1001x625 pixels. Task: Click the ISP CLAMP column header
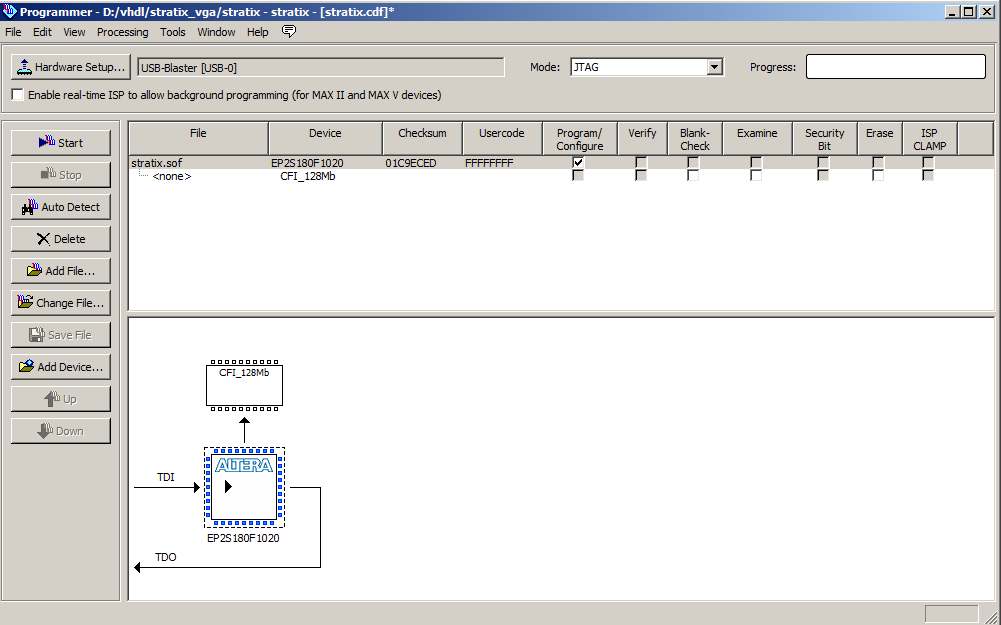click(x=930, y=139)
